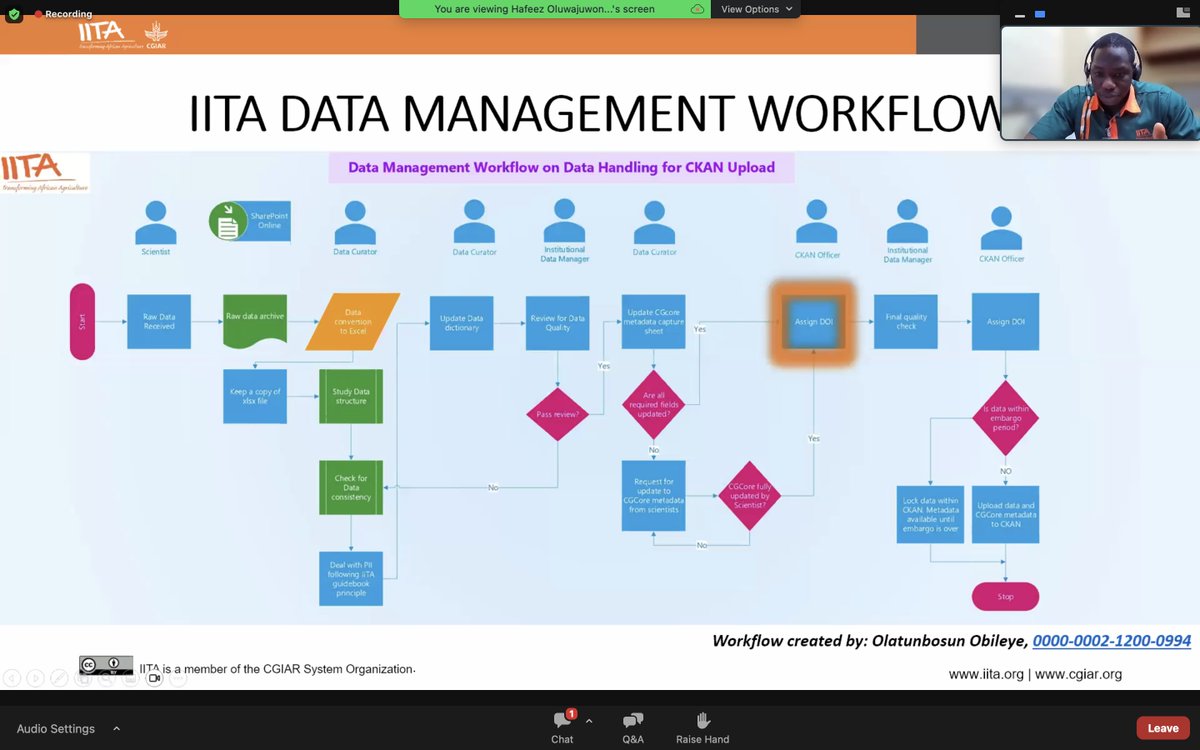Click "Upload data and CGCore metadata to CKAN" box
Viewport: 1200px width, 750px height.
pos(1006,514)
